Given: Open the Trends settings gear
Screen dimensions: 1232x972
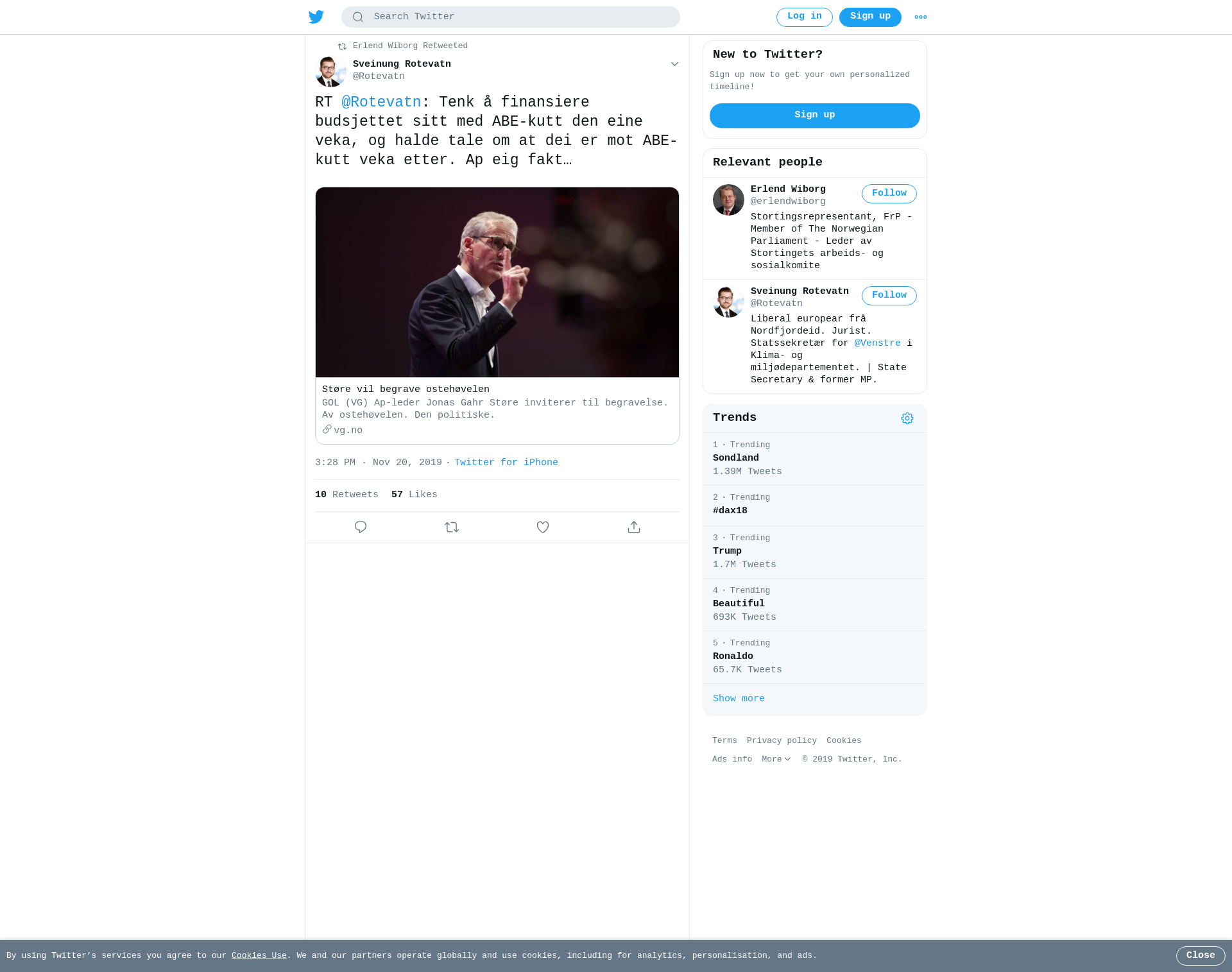Looking at the screenshot, I should 907,418.
